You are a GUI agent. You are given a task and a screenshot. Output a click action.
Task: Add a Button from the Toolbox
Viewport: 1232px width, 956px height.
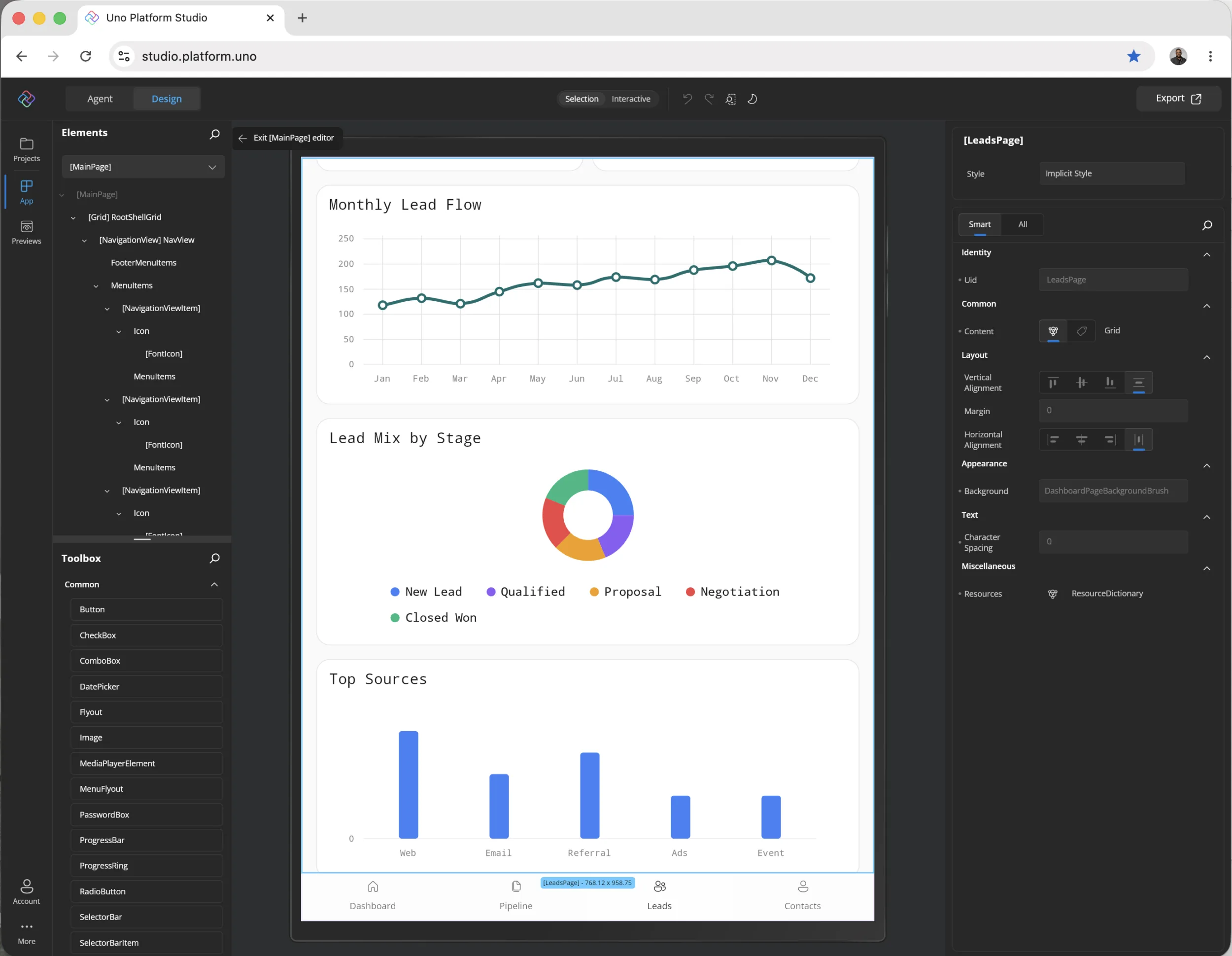147,609
